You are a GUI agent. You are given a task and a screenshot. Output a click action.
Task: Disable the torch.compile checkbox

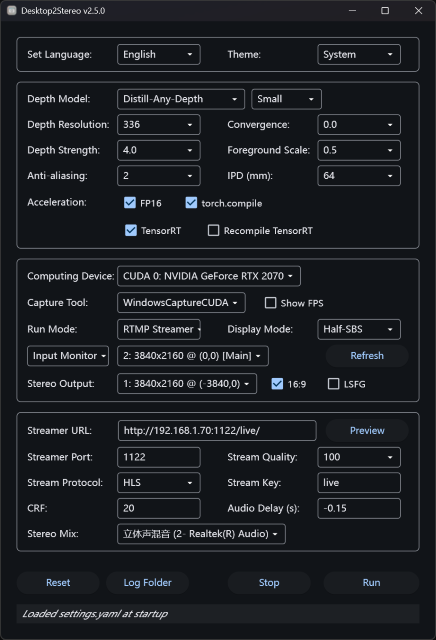(x=191, y=203)
